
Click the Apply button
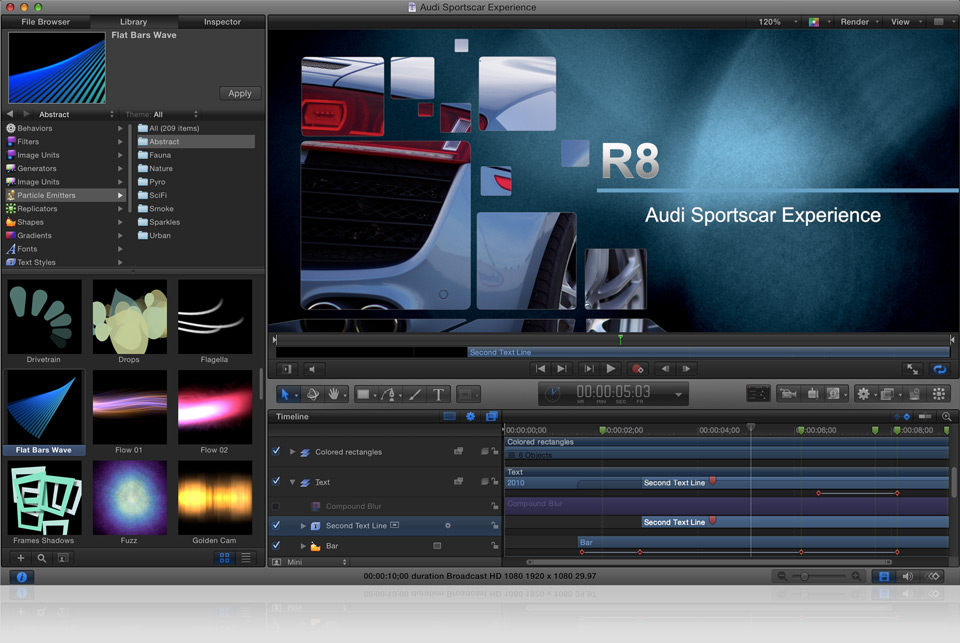pyautogui.click(x=240, y=94)
